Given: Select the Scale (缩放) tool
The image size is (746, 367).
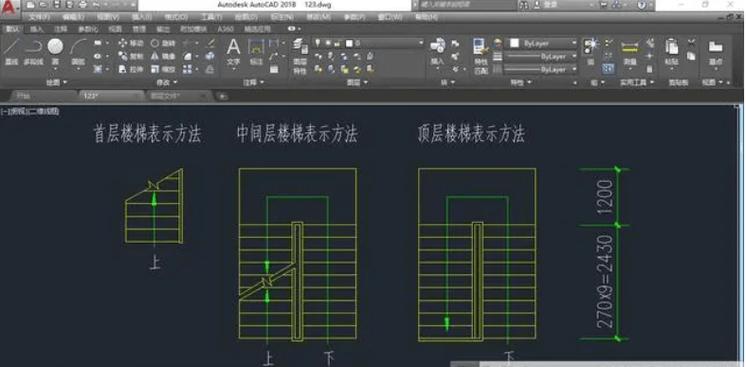Looking at the screenshot, I should pyautogui.click(x=163, y=69).
